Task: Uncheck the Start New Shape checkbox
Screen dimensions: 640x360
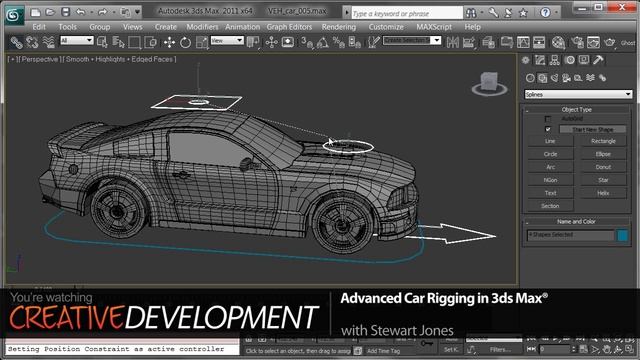Action: (548, 129)
